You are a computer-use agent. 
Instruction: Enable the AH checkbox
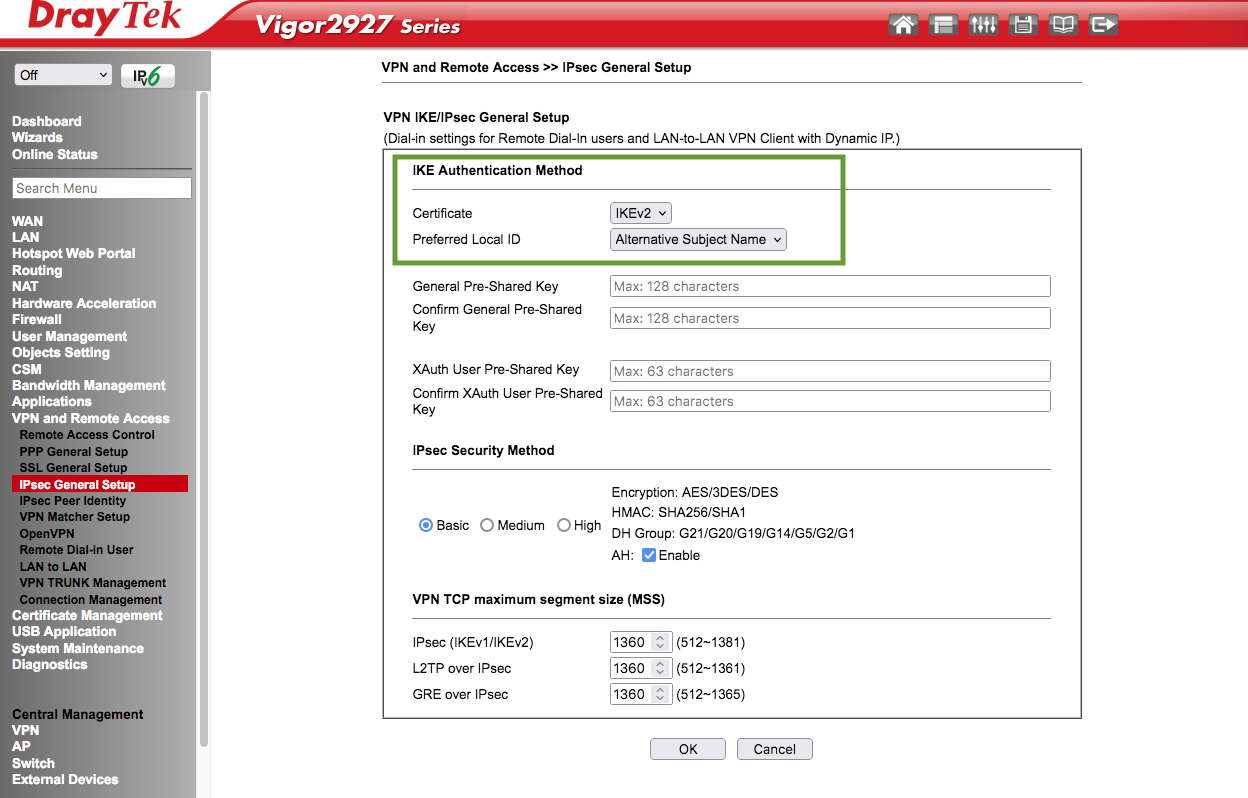coord(651,555)
